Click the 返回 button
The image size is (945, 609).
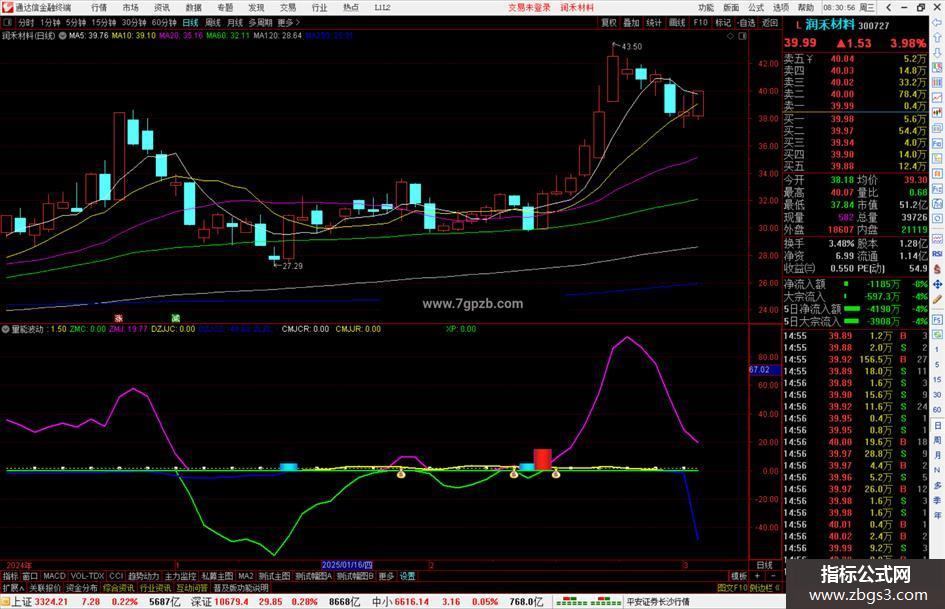click(x=770, y=22)
